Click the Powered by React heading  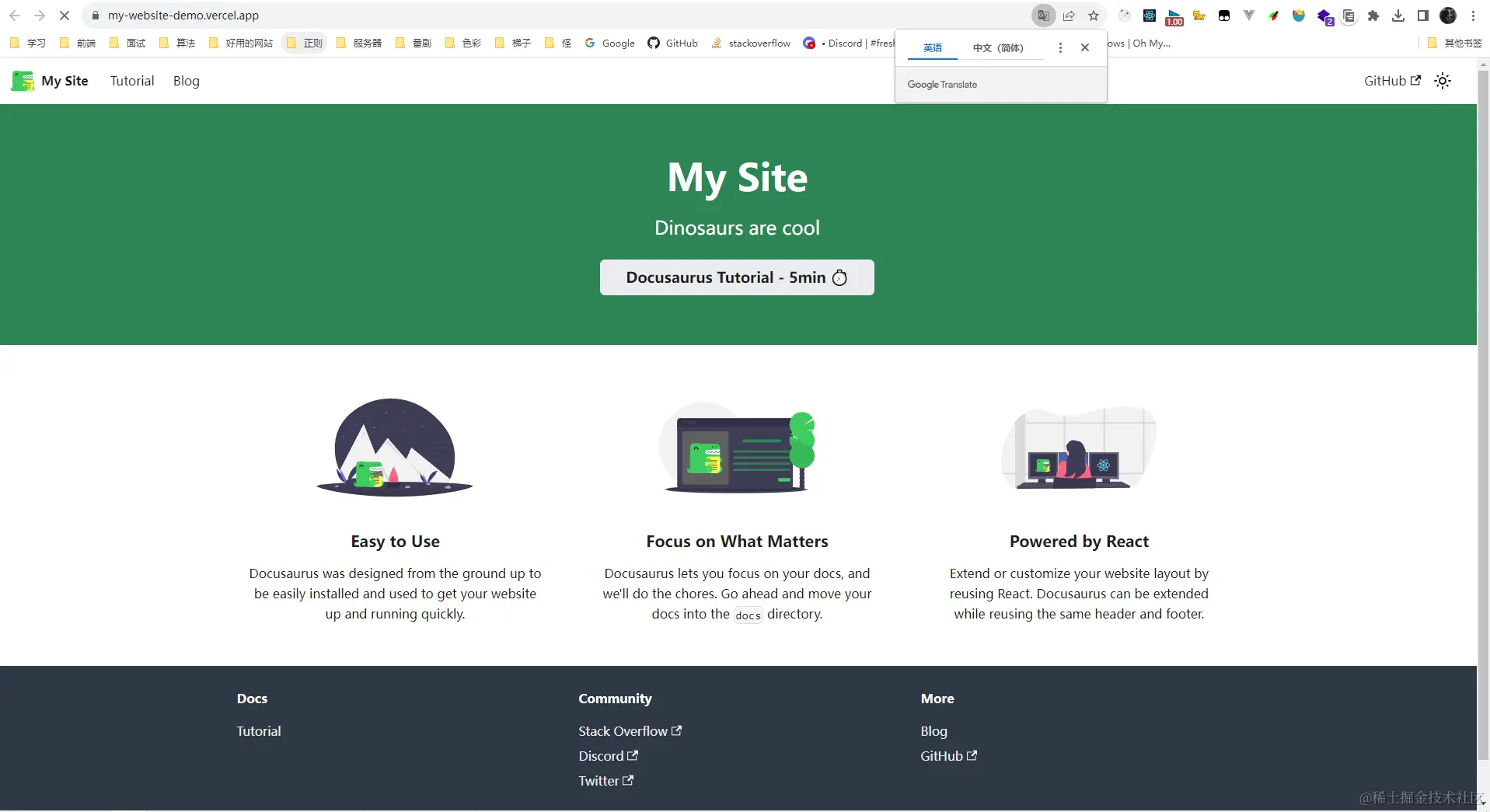(x=1079, y=542)
